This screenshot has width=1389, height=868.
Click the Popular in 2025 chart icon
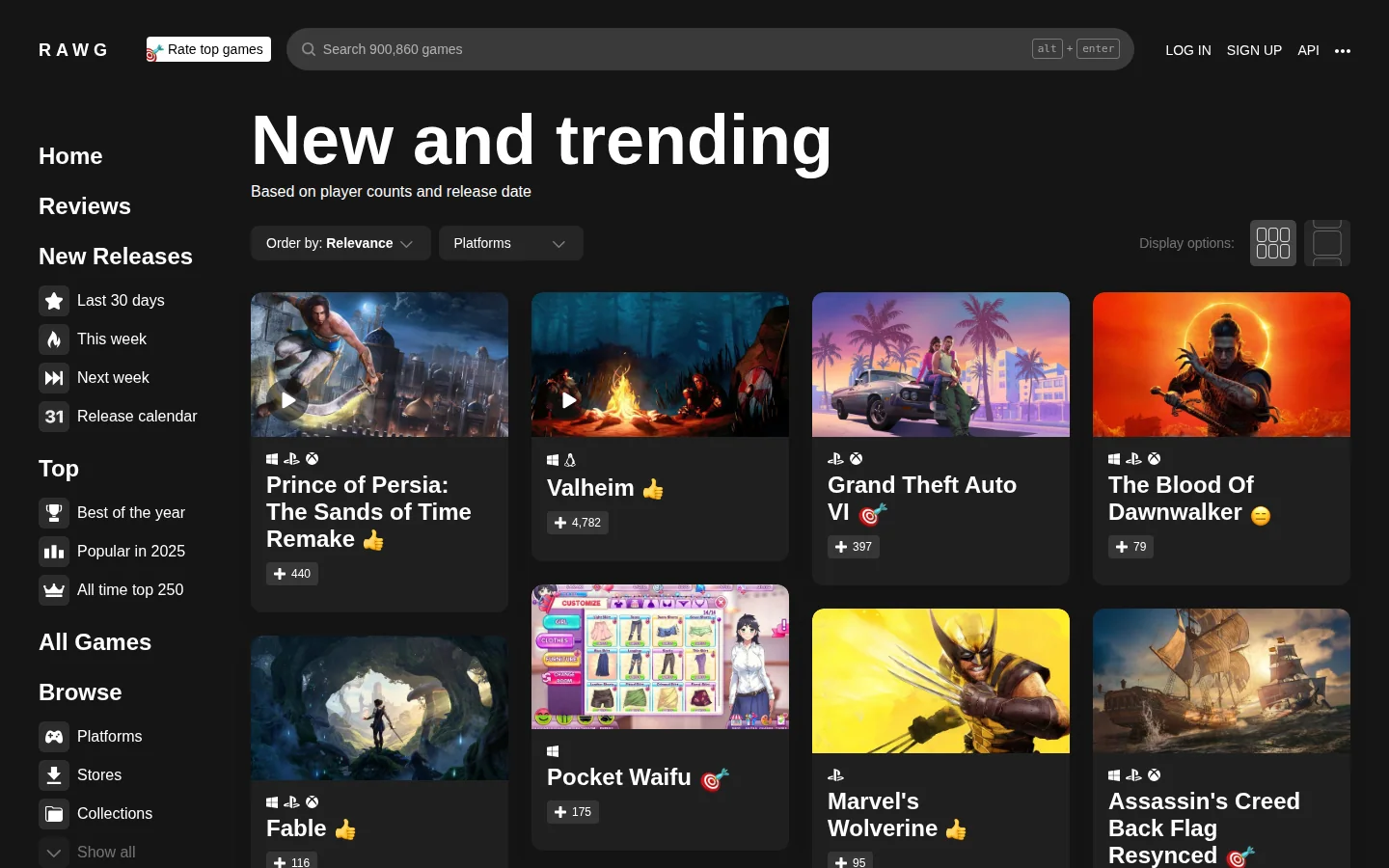coord(54,552)
